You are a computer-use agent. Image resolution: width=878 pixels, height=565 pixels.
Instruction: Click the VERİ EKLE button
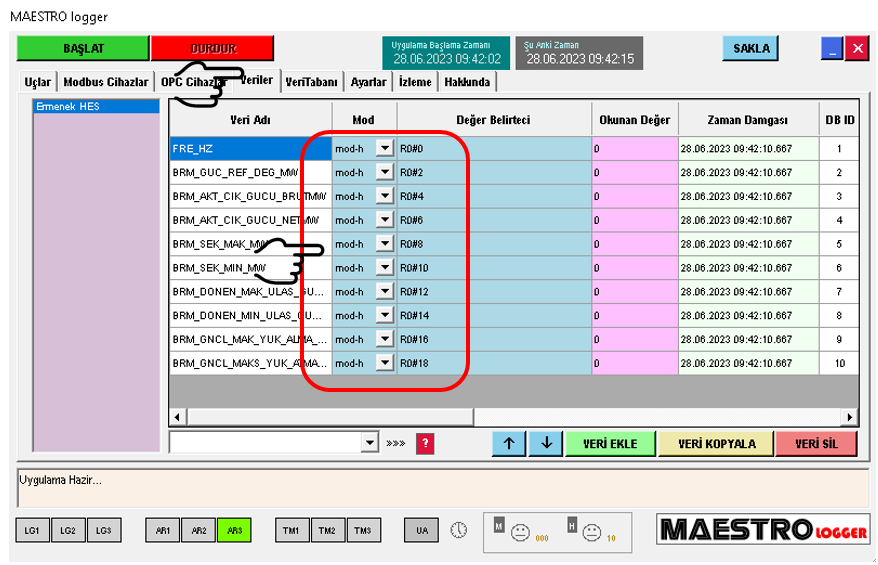[x=610, y=444]
